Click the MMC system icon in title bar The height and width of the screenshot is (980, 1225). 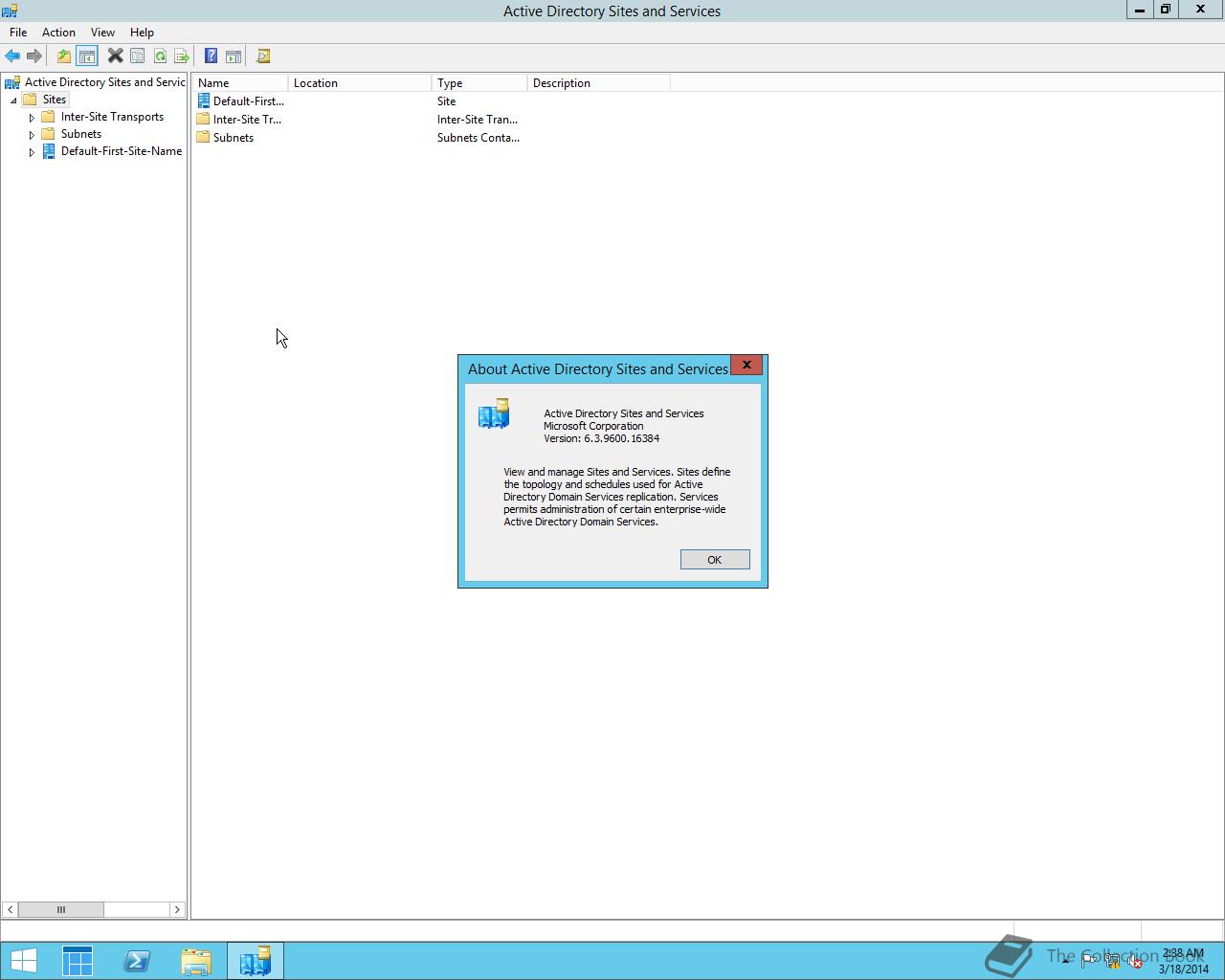(x=10, y=11)
